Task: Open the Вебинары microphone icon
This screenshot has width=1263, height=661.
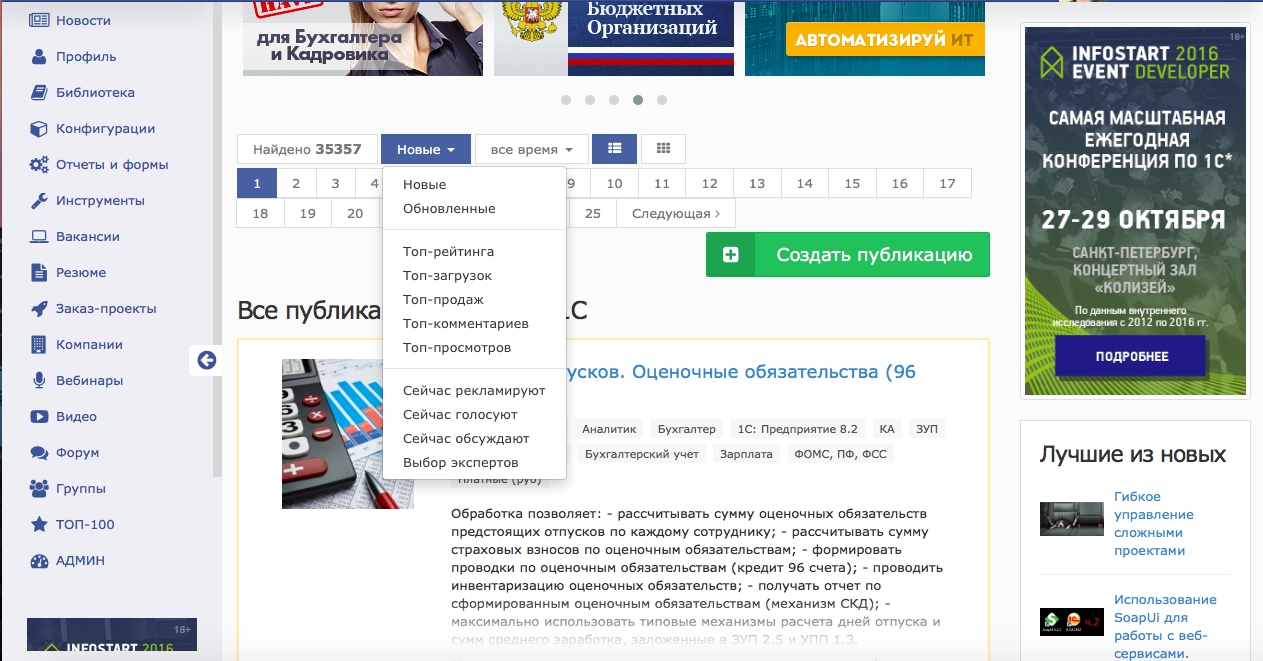Action: click(x=39, y=380)
